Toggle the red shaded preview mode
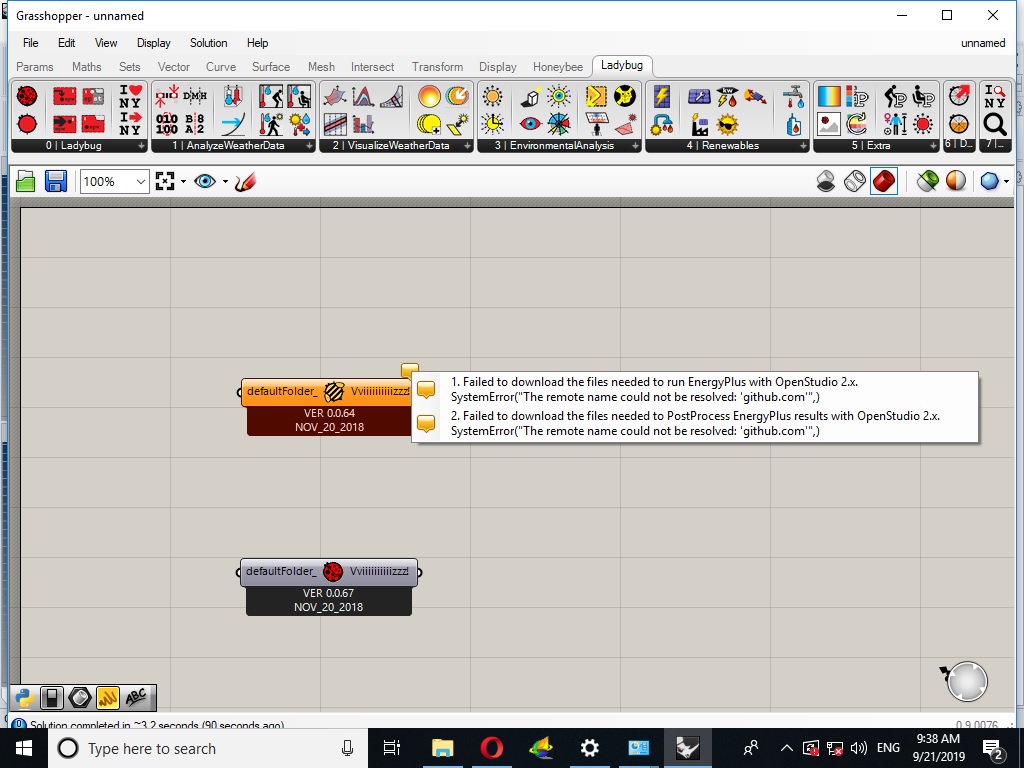The width and height of the screenshot is (1024, 768). [884, 181]
